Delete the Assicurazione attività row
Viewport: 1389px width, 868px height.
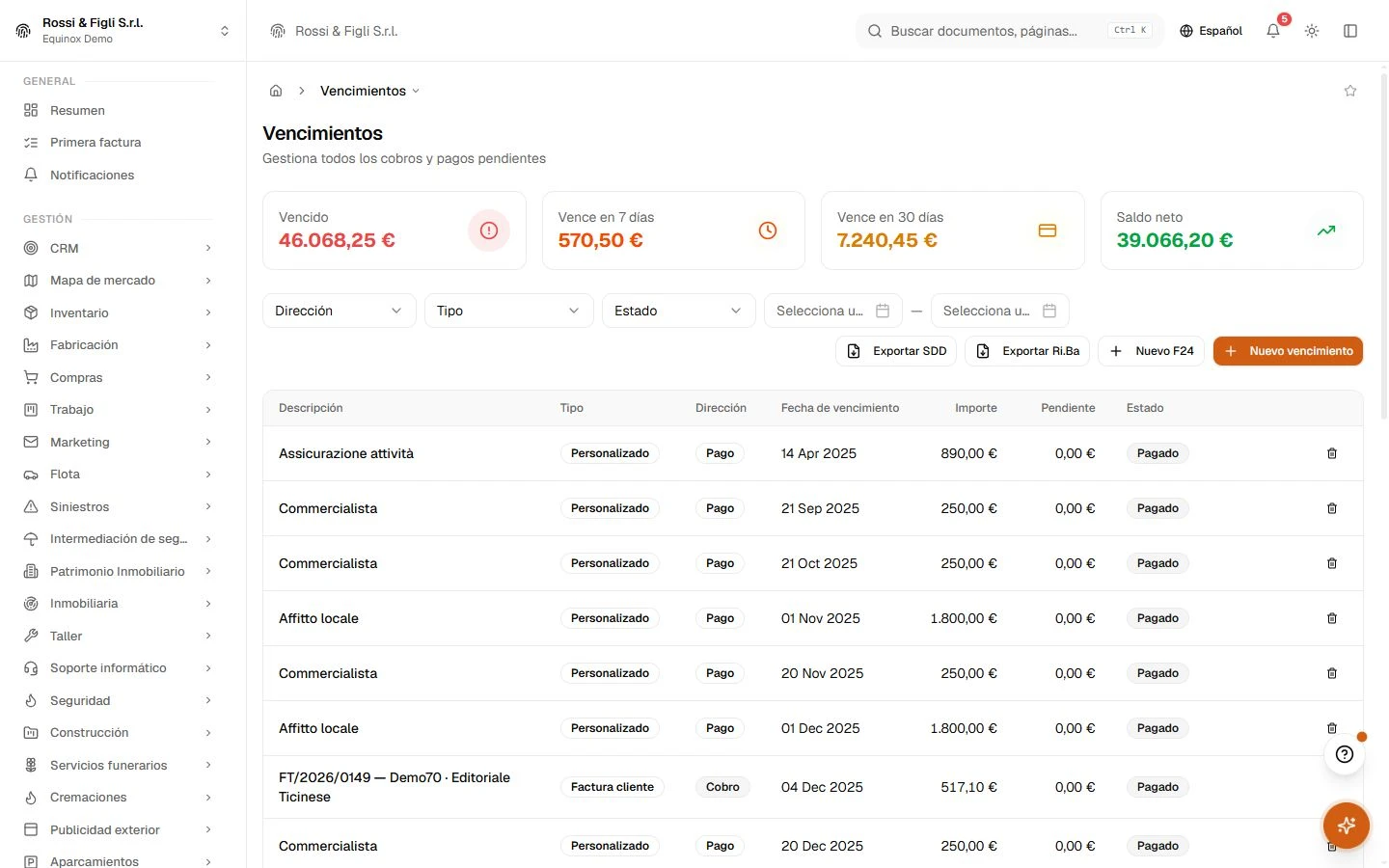(1332, 453)
